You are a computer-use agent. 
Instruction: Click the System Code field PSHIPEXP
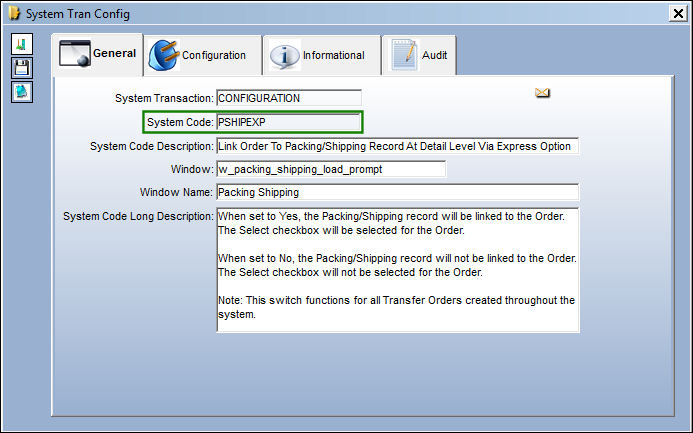289,122
